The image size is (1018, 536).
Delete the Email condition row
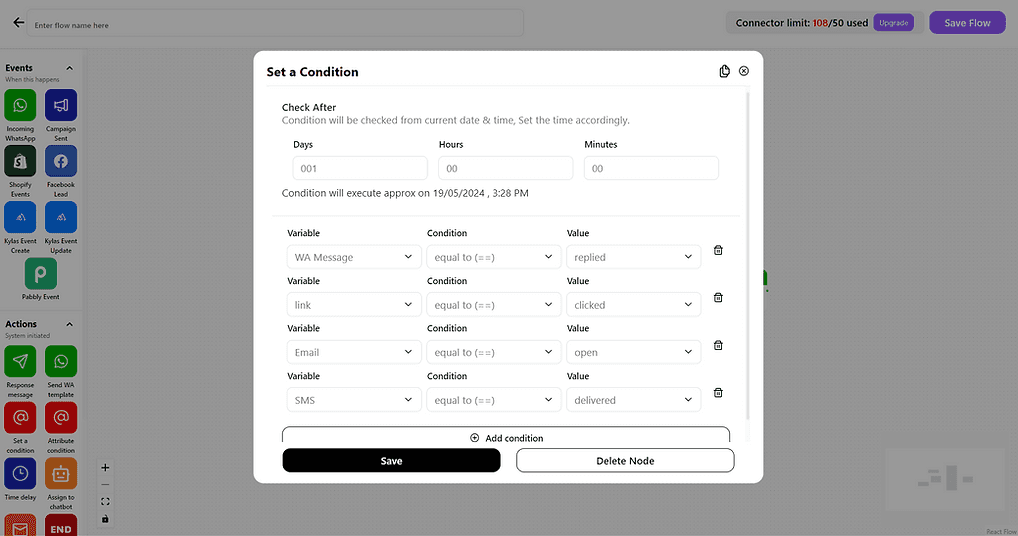[x=718, y=345]
